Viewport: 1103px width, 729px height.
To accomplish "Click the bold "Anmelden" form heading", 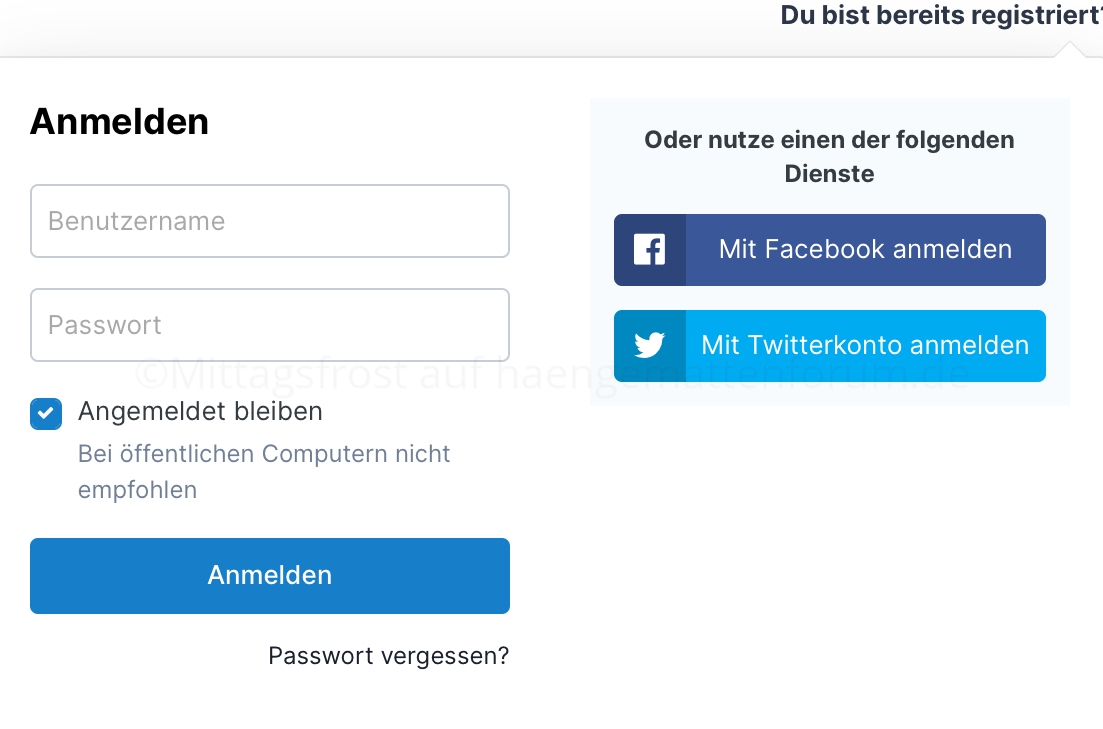I will point(119,122).
